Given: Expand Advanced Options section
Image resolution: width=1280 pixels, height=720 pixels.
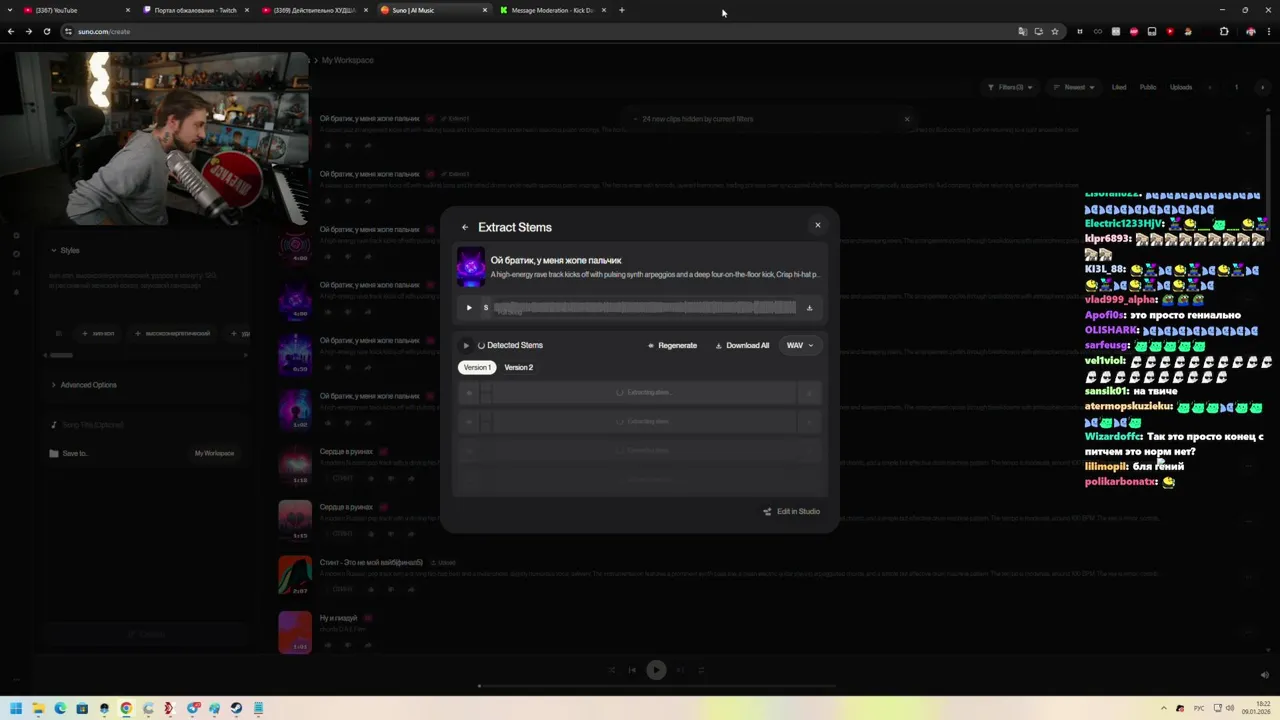Looking at the screenshot, I should click(84, 385).
